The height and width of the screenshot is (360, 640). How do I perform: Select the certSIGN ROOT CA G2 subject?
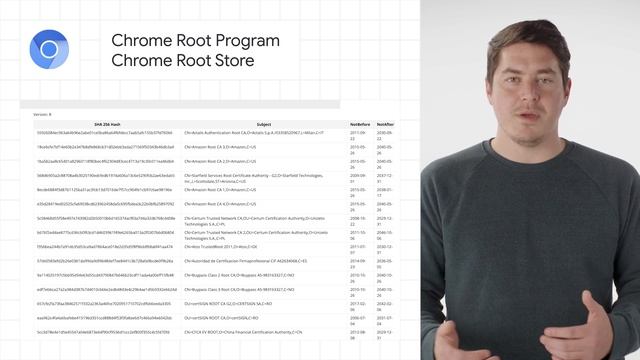pyautogui.click(x=228, y=304)
